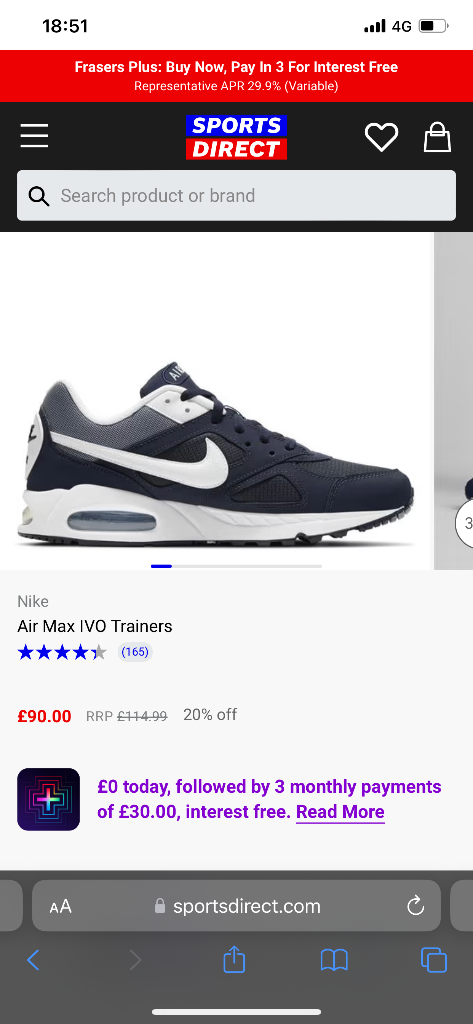Open the Nike brand link
Screen dimensions: 473x1024
(x=33, y=601)
